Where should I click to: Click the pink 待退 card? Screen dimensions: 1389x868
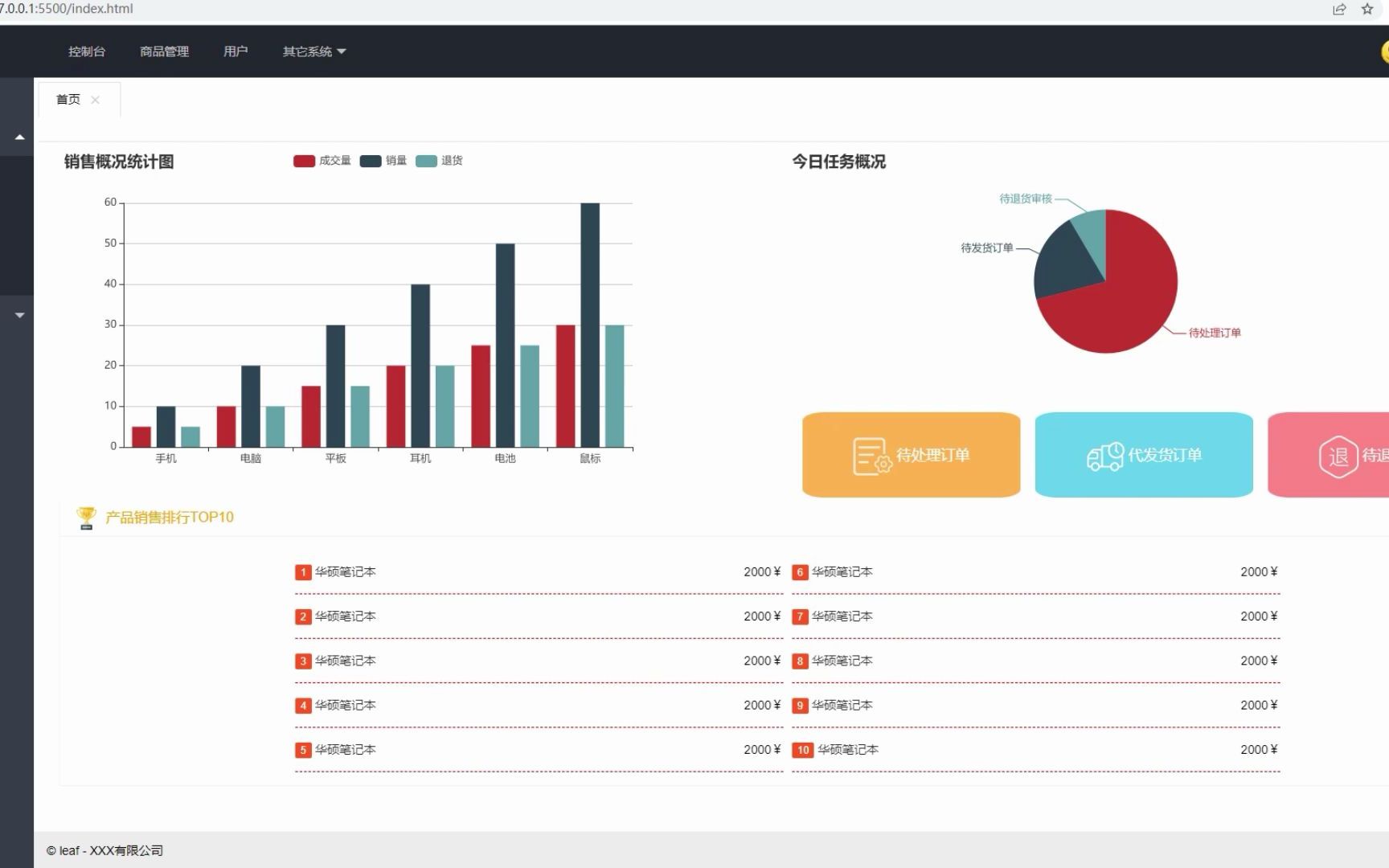tap(1328, 455)
